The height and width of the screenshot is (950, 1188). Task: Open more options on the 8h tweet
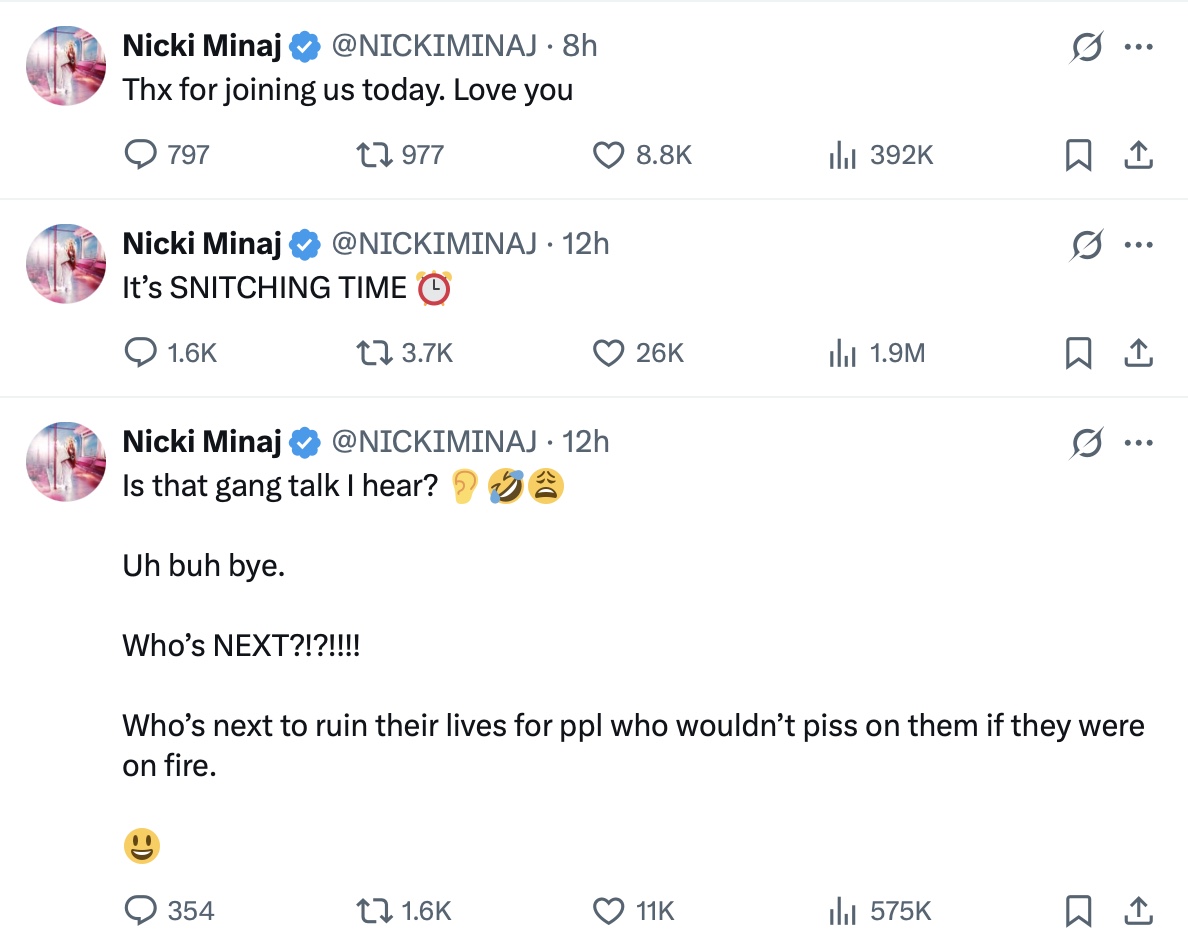(1139, 47)
